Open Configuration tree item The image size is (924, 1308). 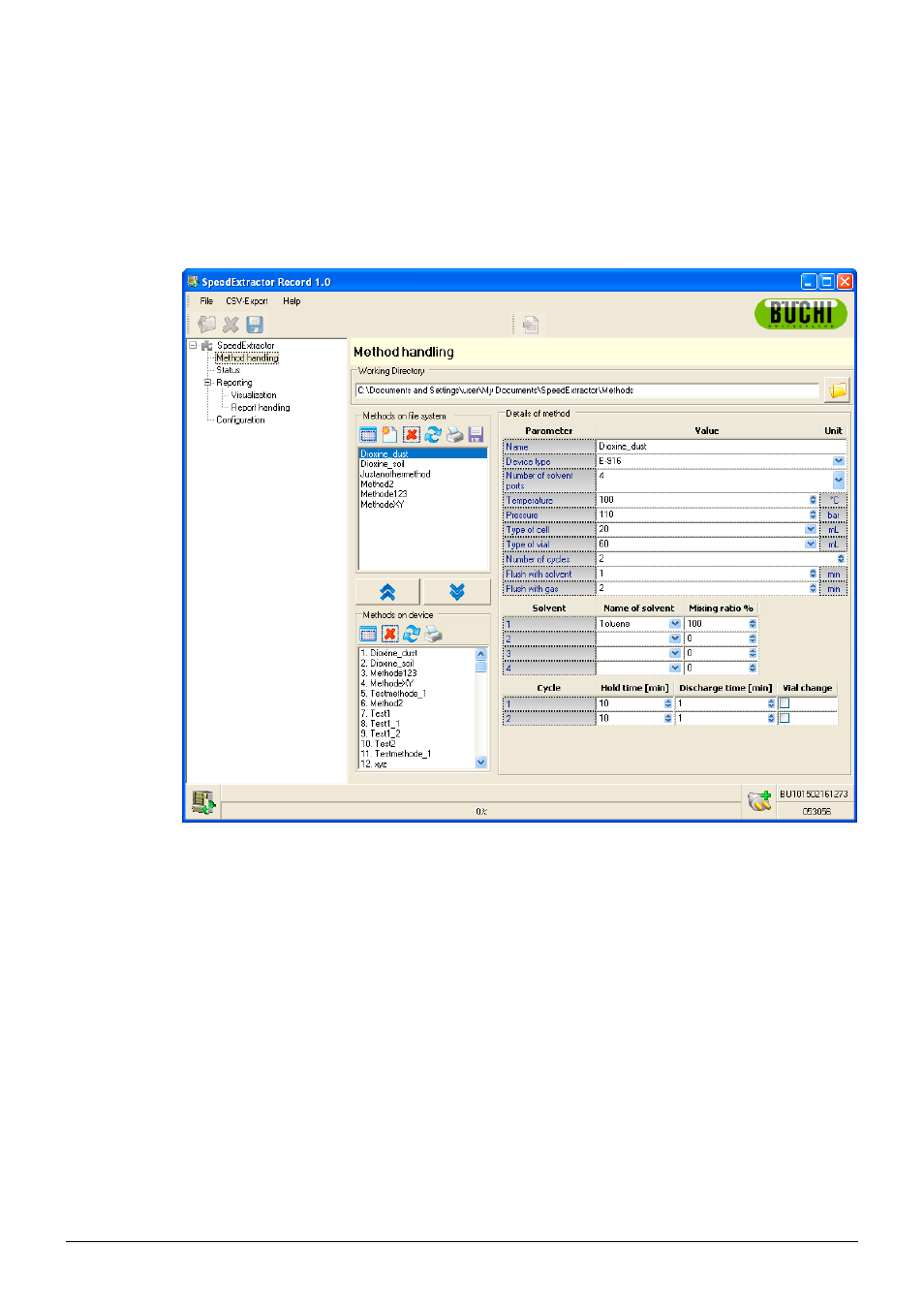(240, 420)
